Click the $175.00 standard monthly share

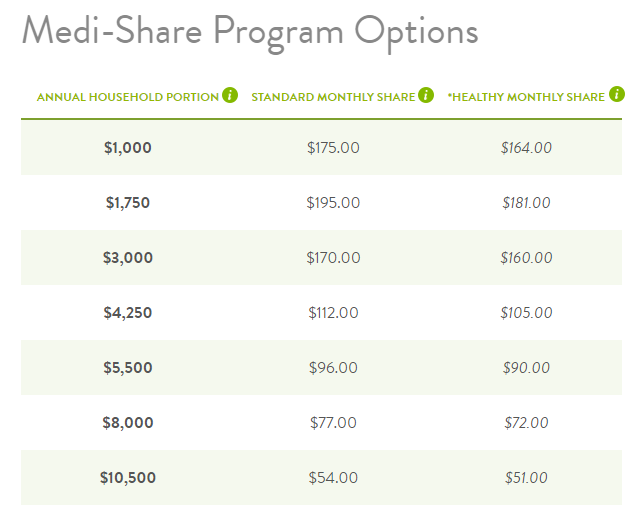(x=333, y=147)
